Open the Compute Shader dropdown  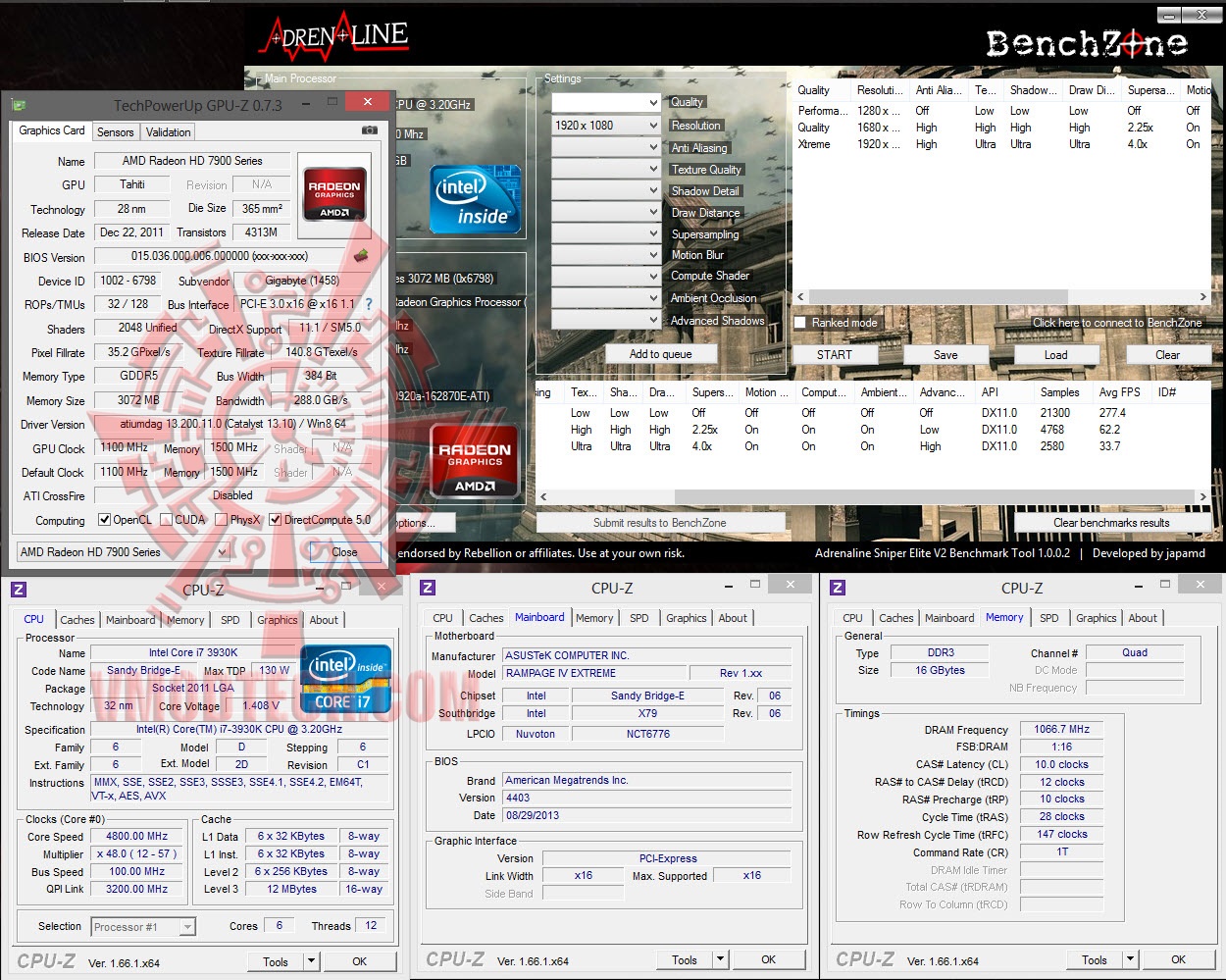(605, 277)
